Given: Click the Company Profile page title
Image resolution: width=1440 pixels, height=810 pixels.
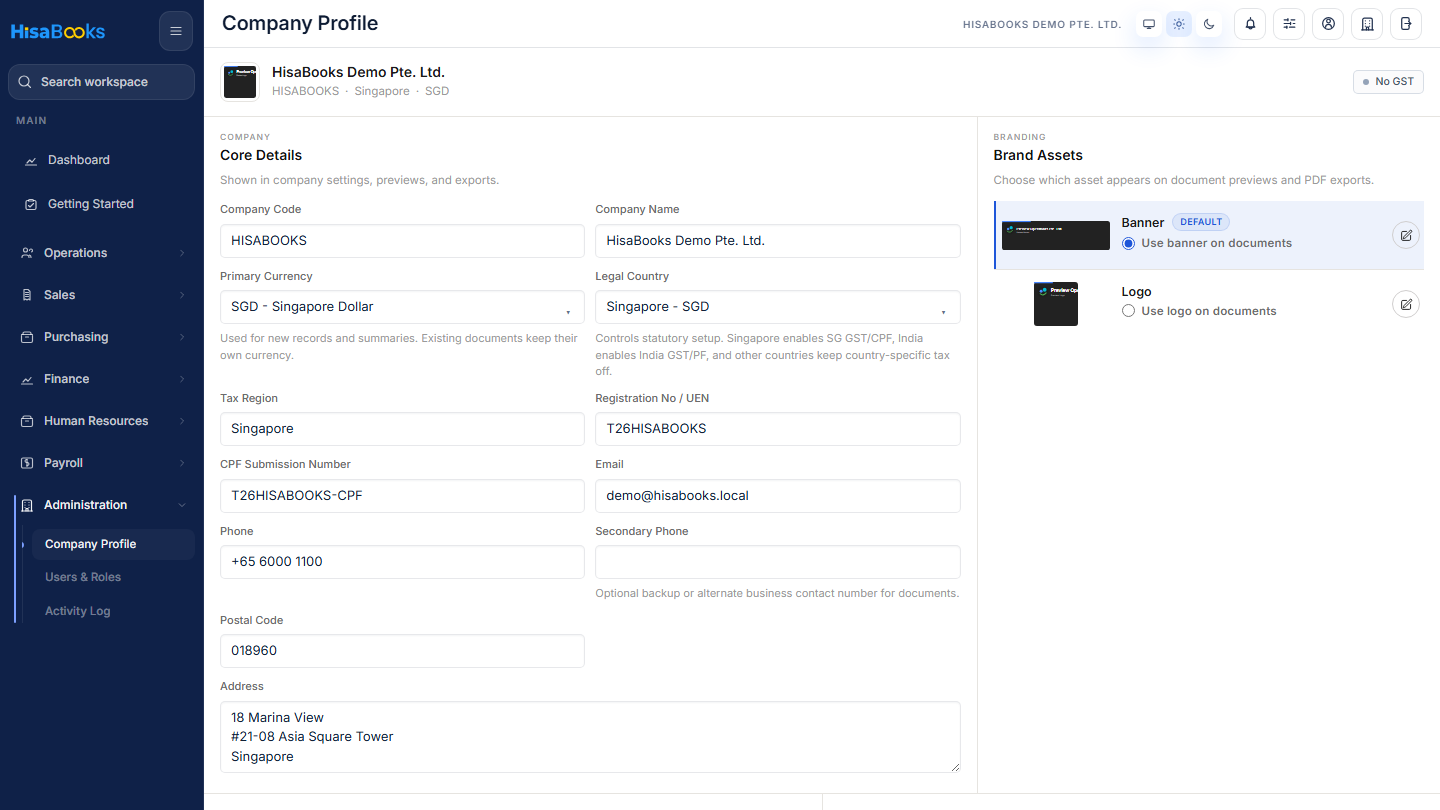Looking at the screenshot, I should (300, 23).
